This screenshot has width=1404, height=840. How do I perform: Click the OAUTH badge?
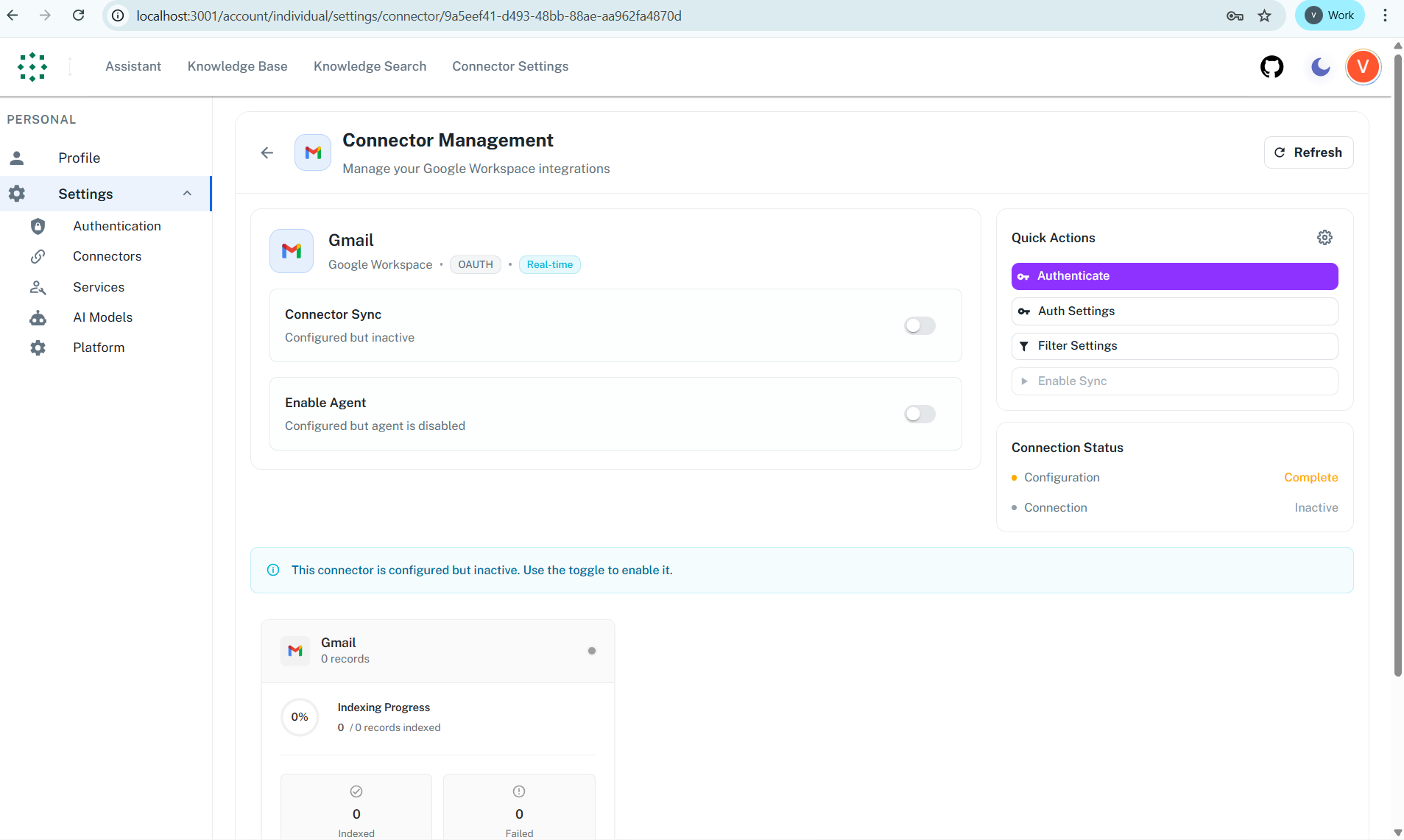[476, 264]
